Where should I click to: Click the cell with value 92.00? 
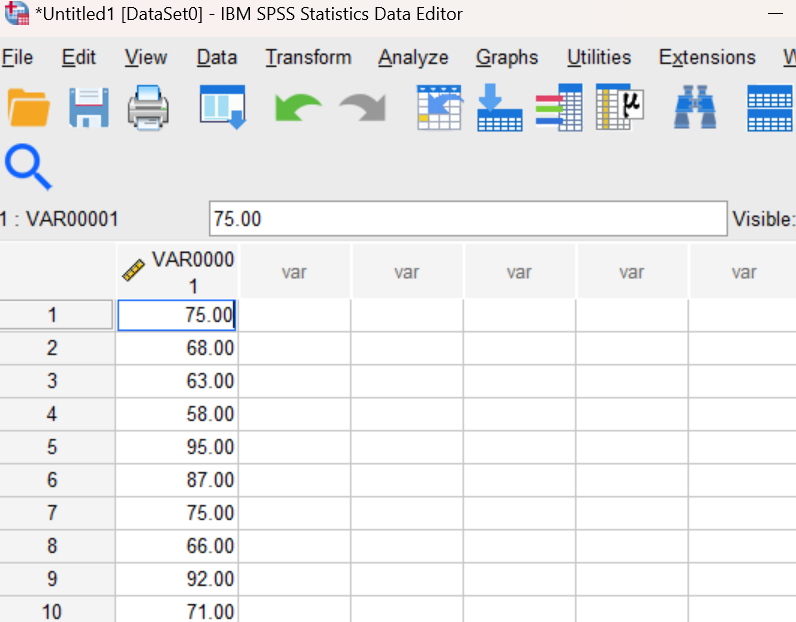tap(177, 579)
